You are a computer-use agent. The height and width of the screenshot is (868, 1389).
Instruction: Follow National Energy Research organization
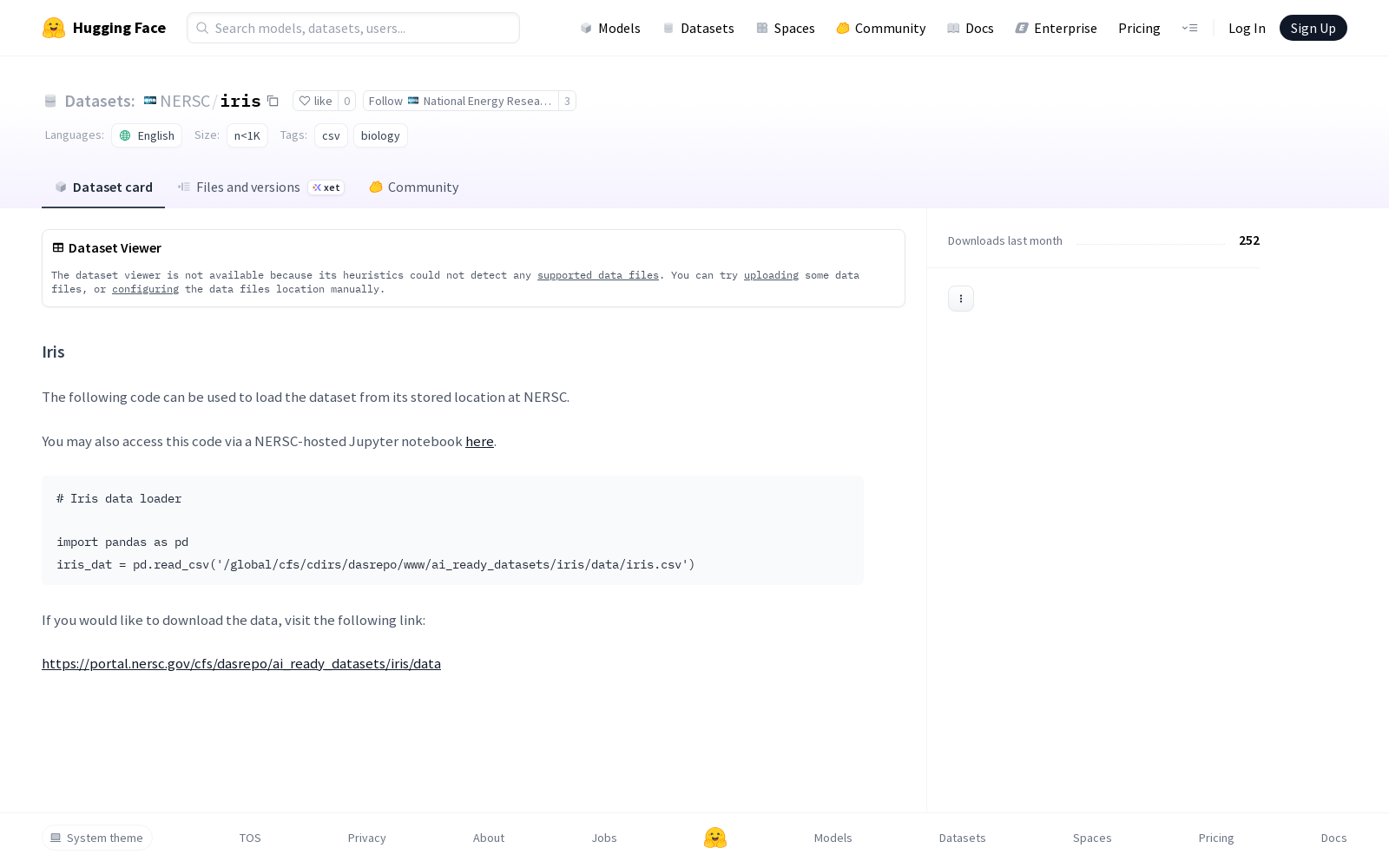(x=461, y=101)
